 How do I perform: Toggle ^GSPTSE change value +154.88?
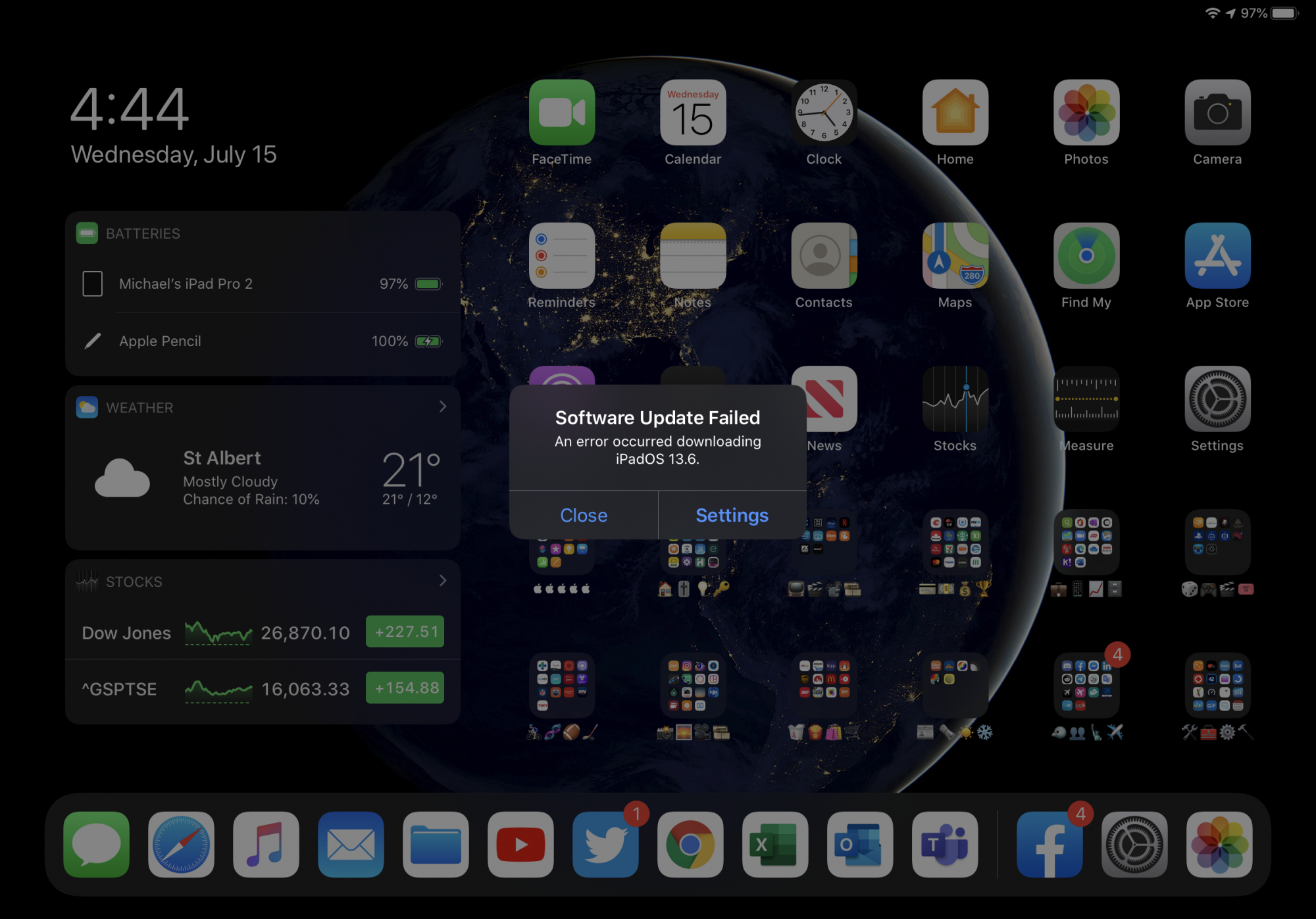point(405,688)
